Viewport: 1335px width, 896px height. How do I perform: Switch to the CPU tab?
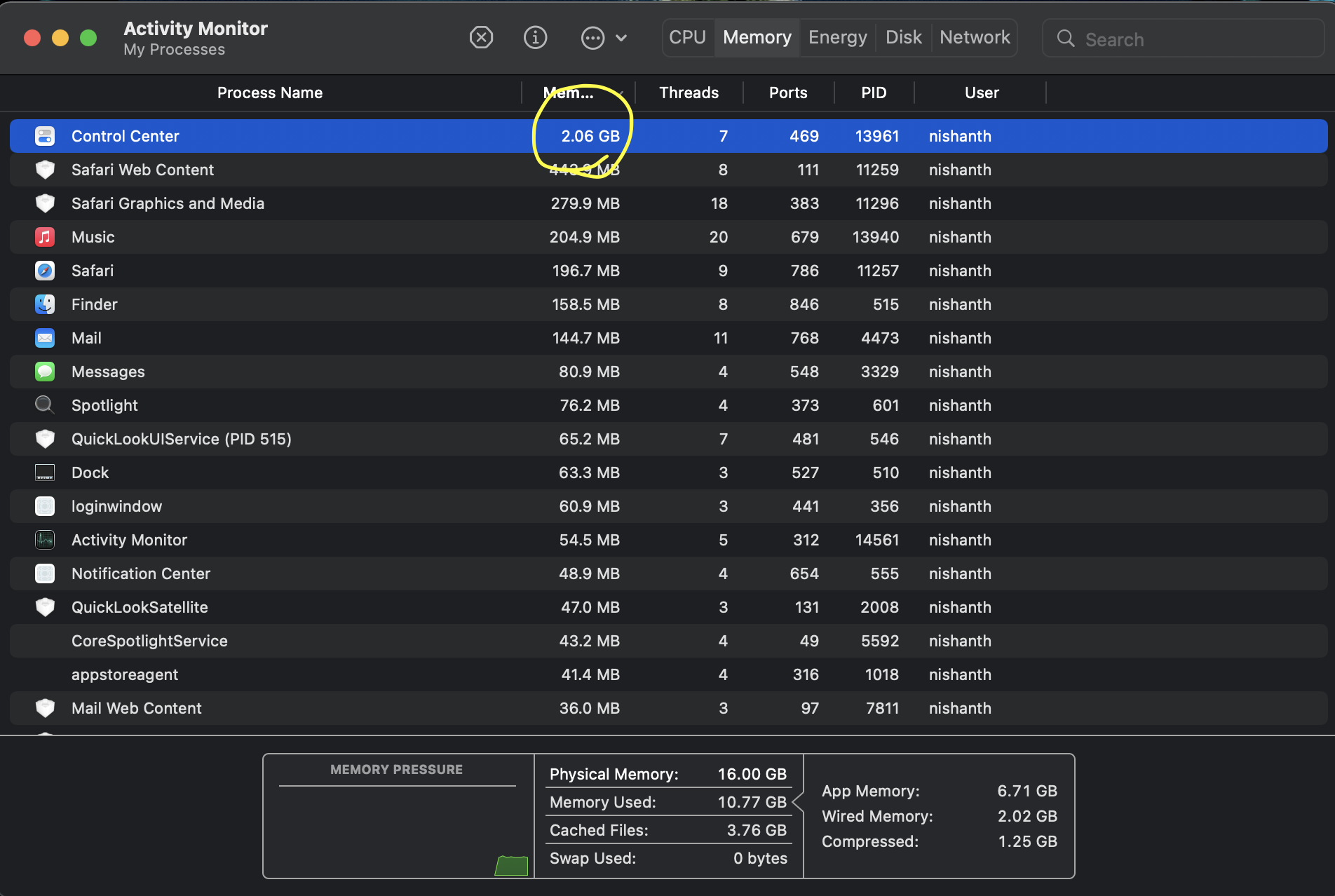[687, 37]
